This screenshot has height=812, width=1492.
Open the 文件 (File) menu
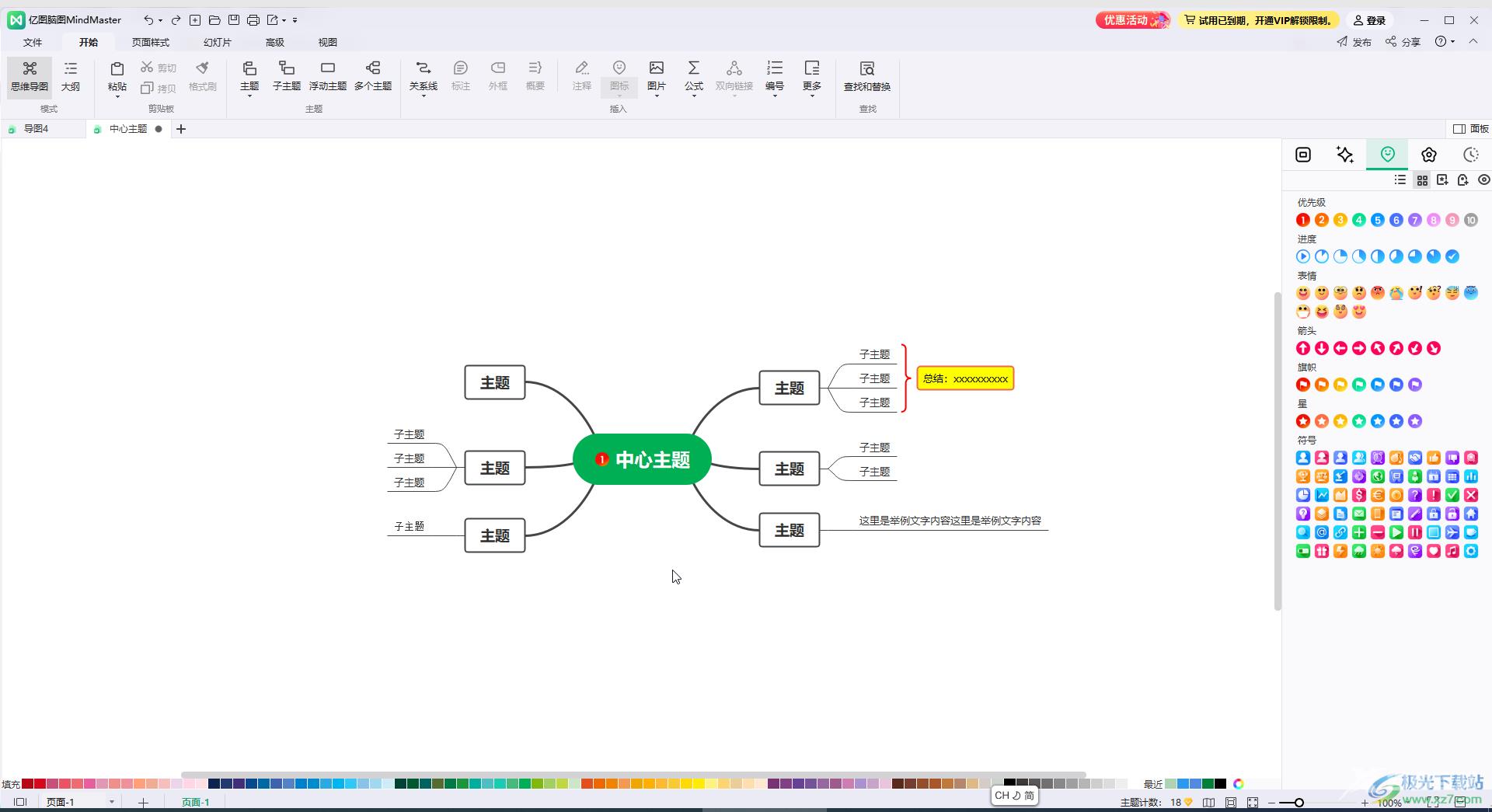coord(33,42)
